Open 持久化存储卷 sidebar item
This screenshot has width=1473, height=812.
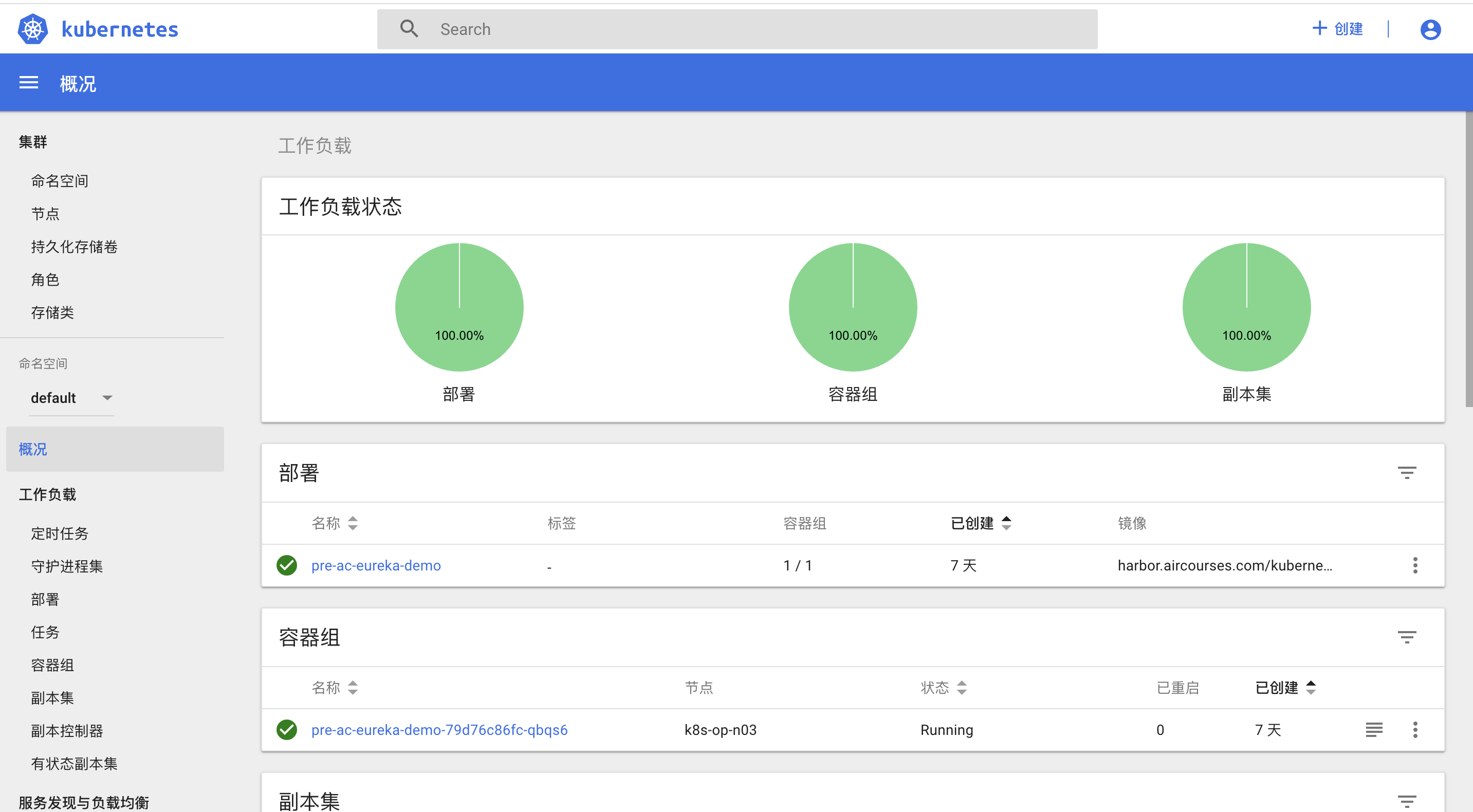point(74,247)
